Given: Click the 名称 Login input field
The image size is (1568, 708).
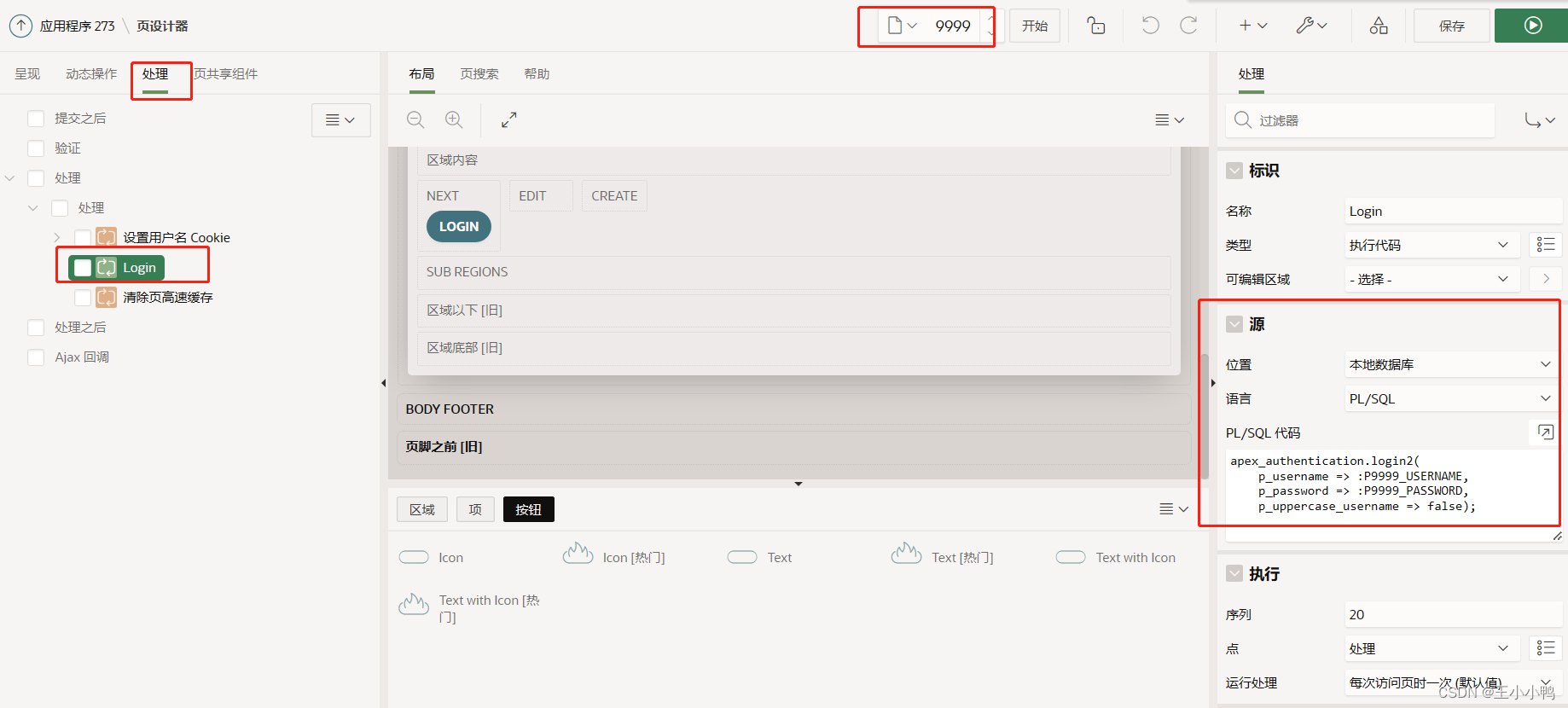Looking at the screenshot, I should tap(1453, 211).
